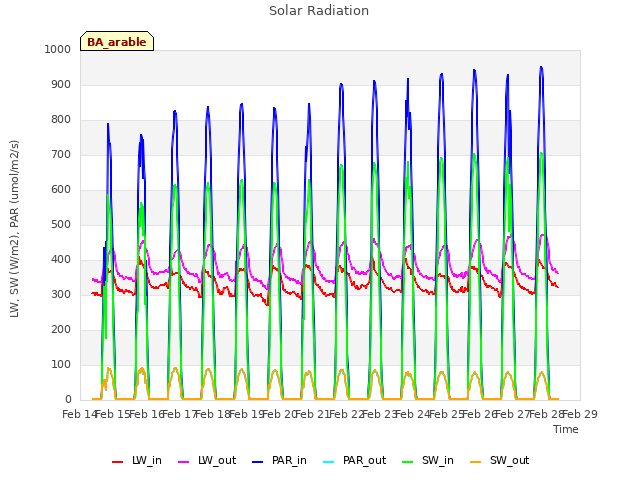Toggle the SW_in legend item
The width and height of the screenshot is (640, 480).
click(428, 461)
